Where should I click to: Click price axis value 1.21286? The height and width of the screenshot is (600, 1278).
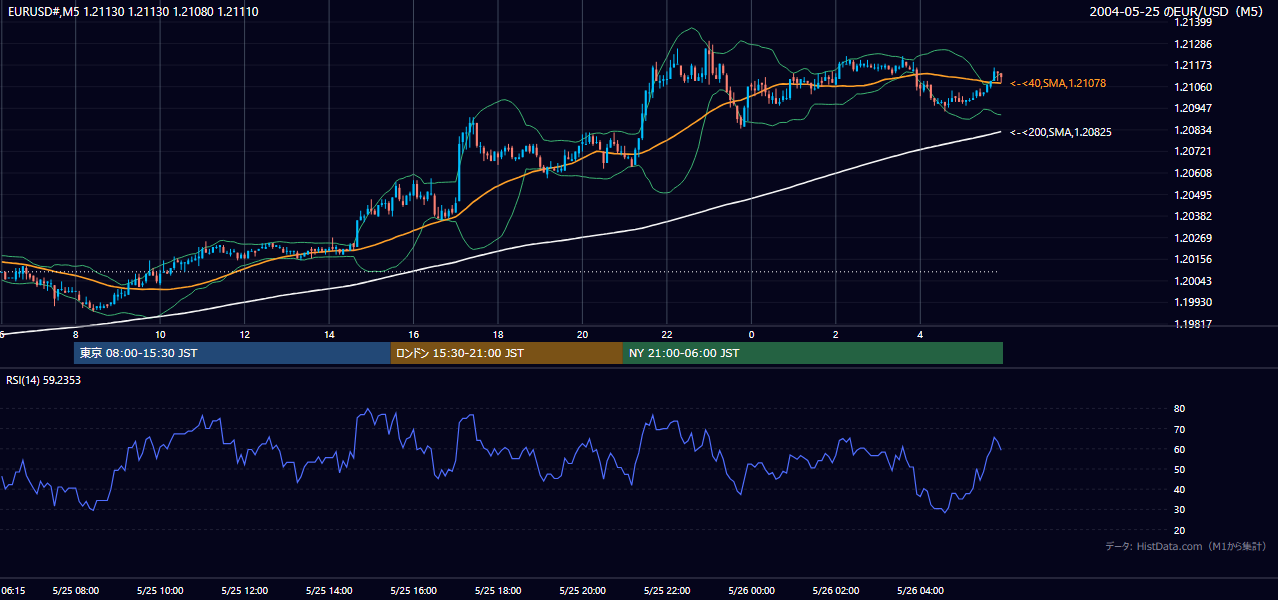1194,44
